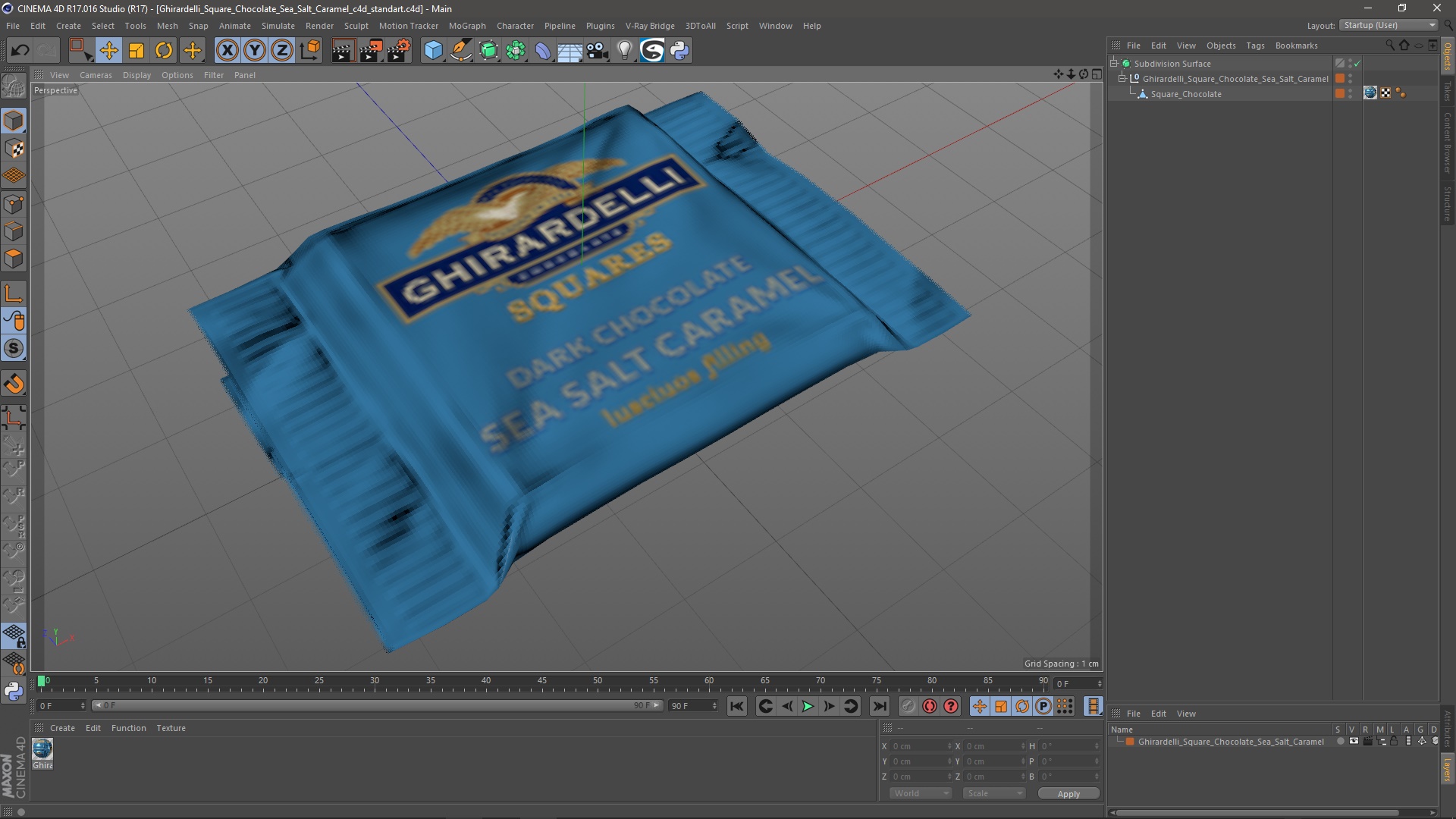Switch to Takes side tab
The image size is (1456, 819).
point(1448,92)
